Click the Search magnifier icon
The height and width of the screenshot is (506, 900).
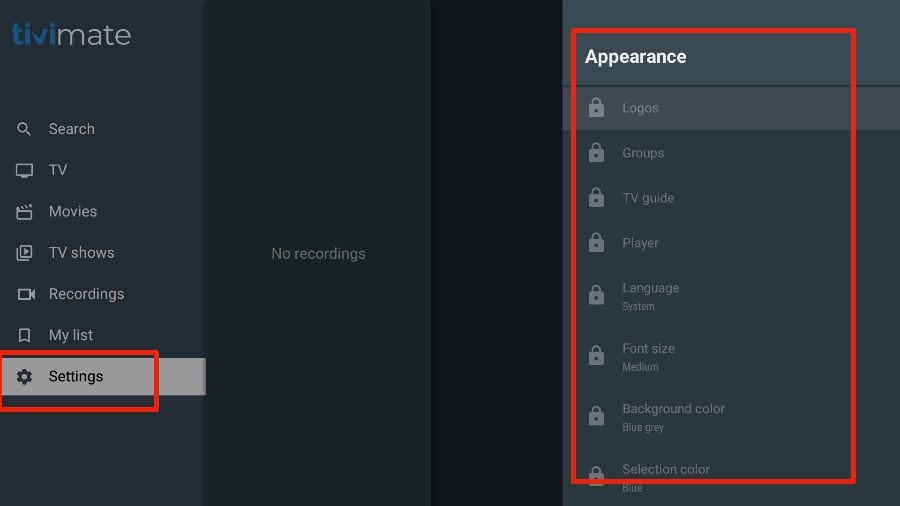(25, 129)
